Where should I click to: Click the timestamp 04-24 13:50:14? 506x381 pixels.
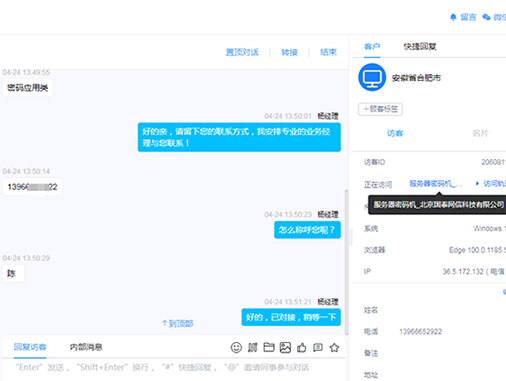tap(26, 171)
